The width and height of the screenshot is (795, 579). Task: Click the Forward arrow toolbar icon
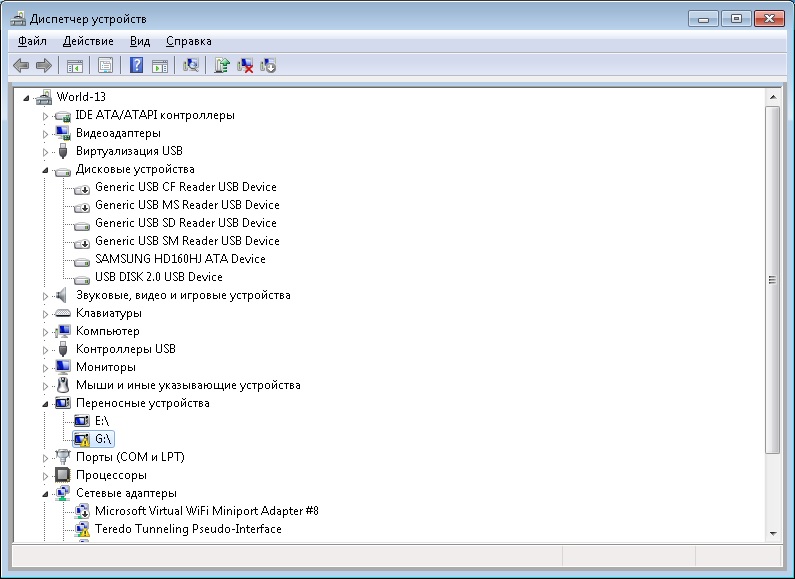(x=44, y=65)
